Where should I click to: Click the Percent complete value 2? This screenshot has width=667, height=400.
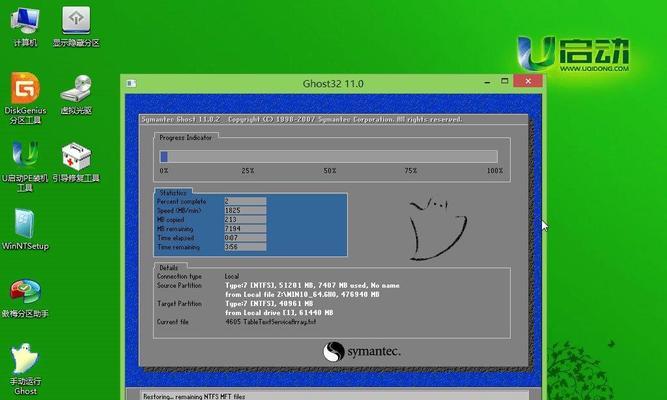(245, 201)
